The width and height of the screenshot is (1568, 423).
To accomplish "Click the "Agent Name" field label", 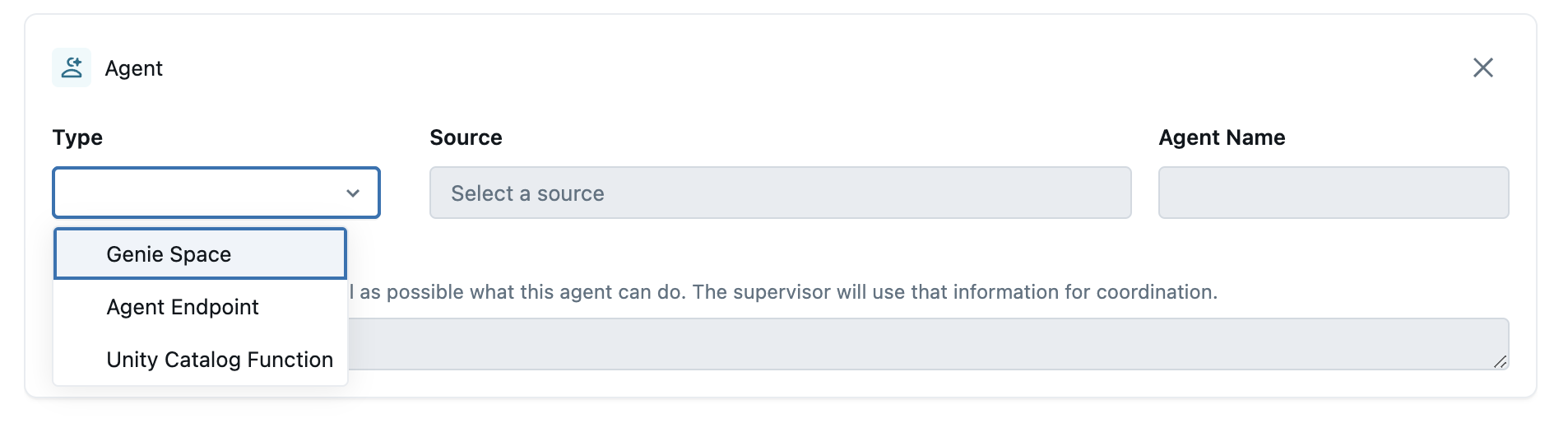I will (1222, 137).
